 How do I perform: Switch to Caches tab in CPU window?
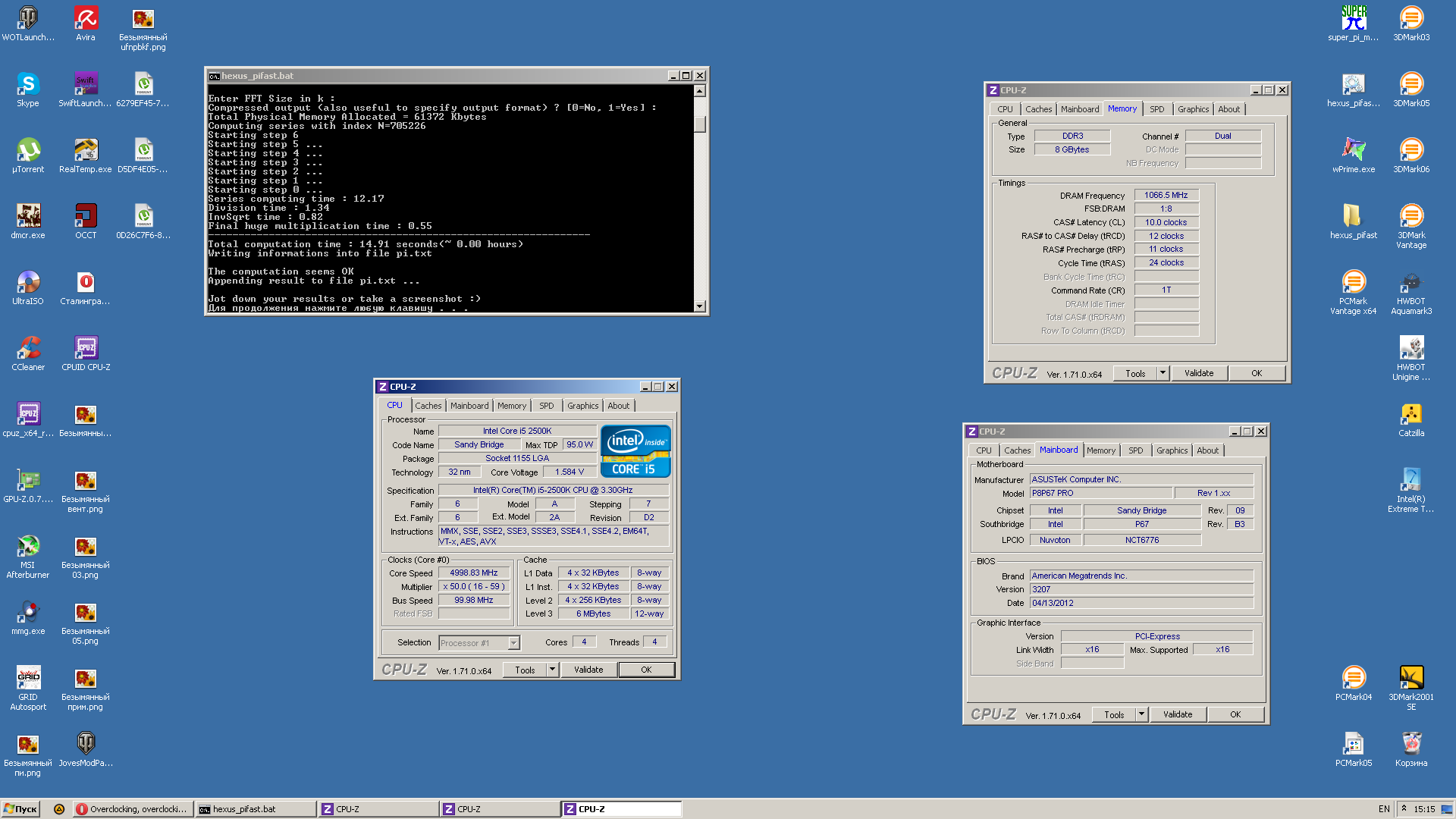pyautogui.click(x=428, y=406)
